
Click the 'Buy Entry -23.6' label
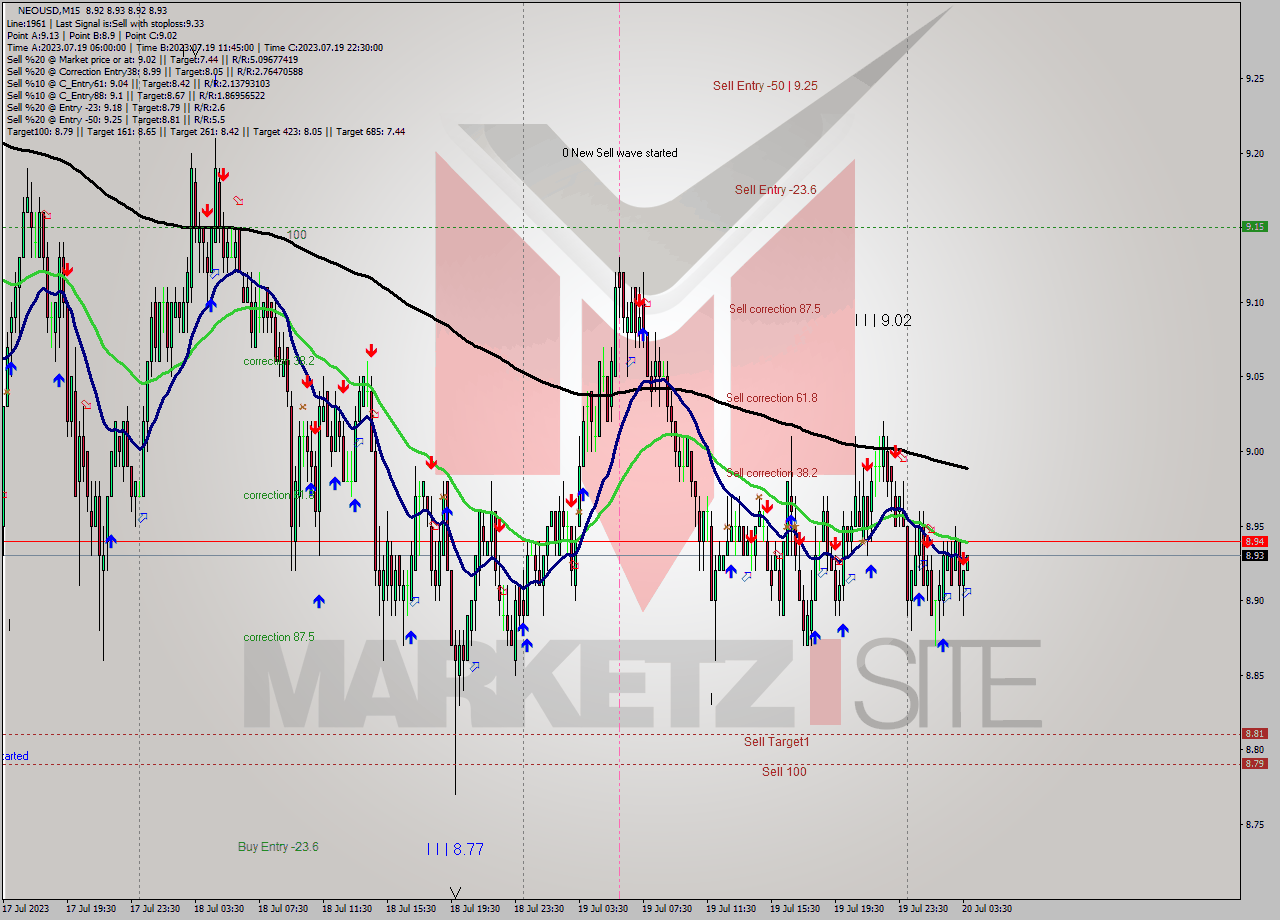click(x=278, y=847)
